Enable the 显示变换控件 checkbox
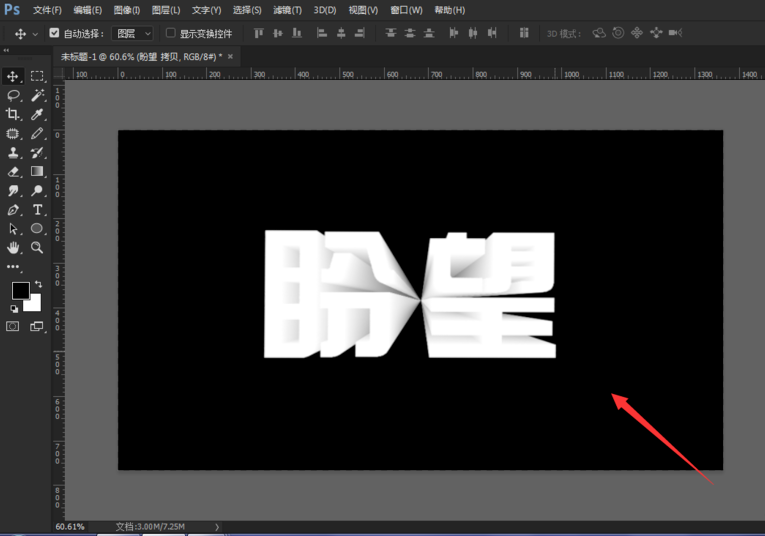The height and width of the screenshot is (536, 765). [x=170, y=33]
